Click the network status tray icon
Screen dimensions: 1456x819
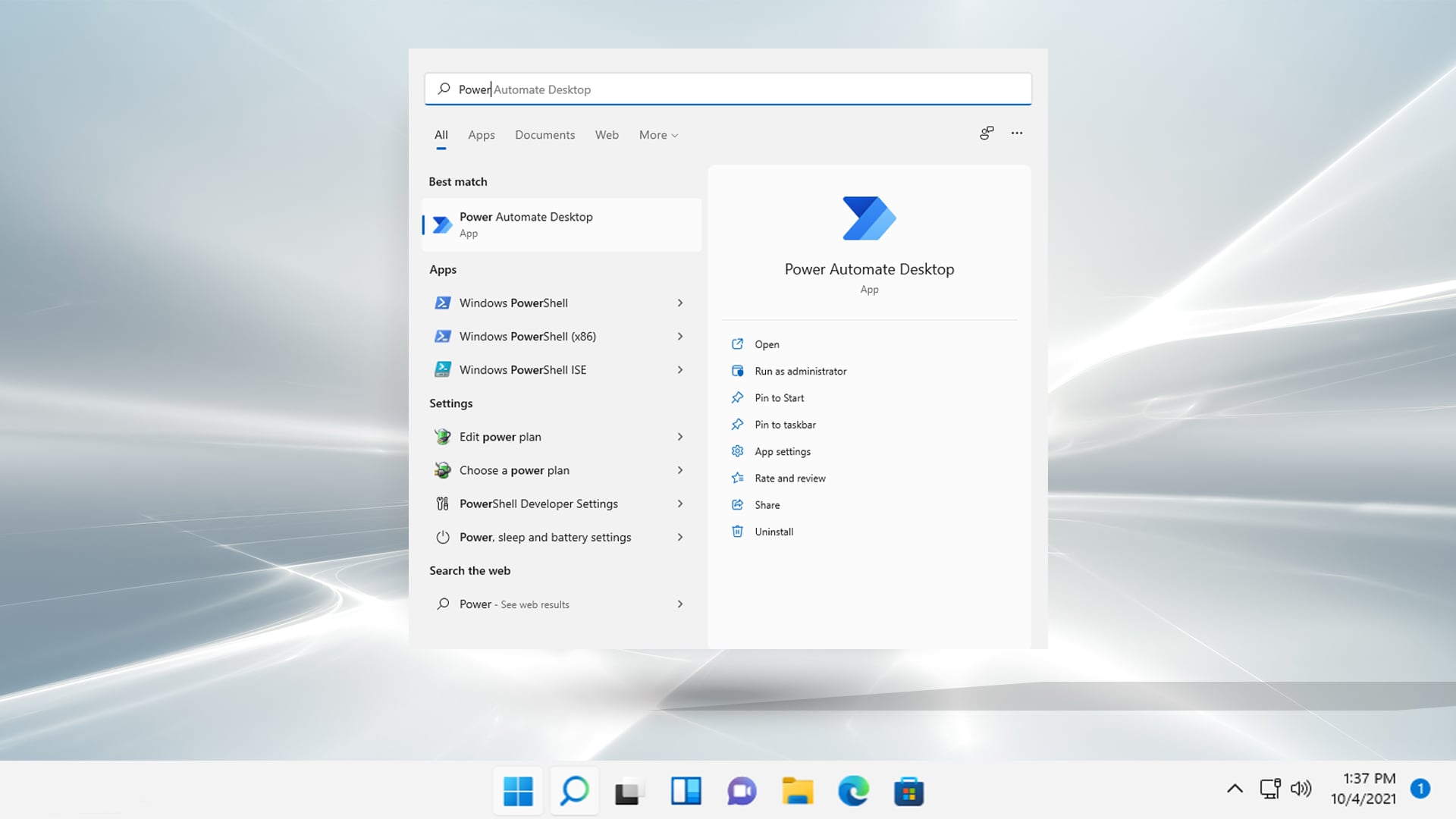click(1270, 789)
